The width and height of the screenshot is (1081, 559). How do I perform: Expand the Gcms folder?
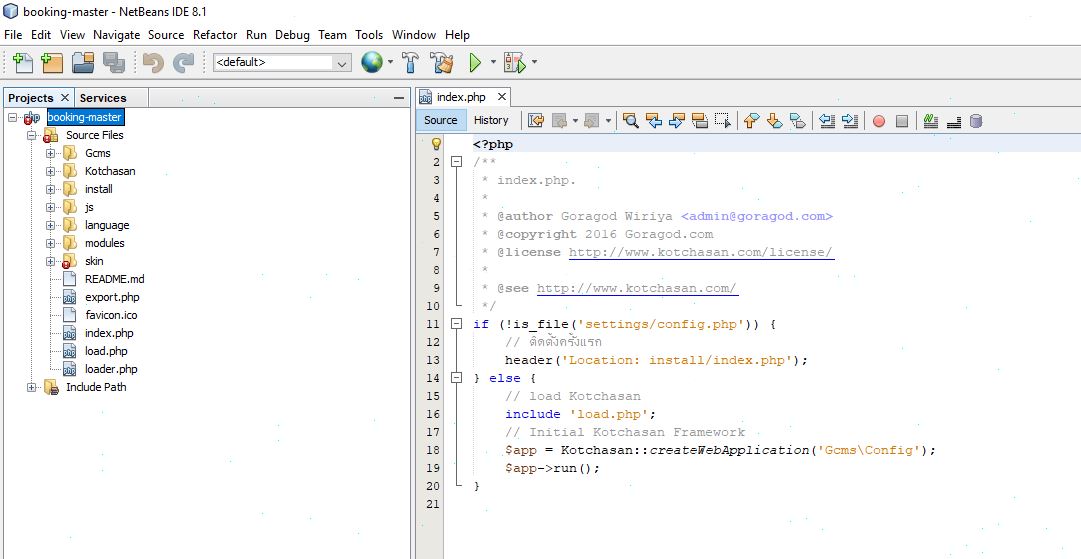[x=50, y=153]
